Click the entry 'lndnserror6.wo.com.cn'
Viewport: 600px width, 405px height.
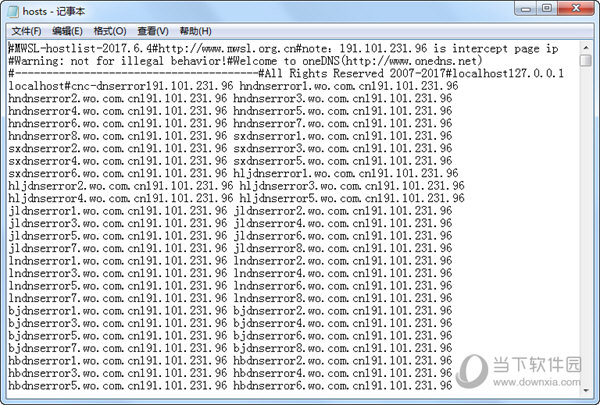point(298,286)
